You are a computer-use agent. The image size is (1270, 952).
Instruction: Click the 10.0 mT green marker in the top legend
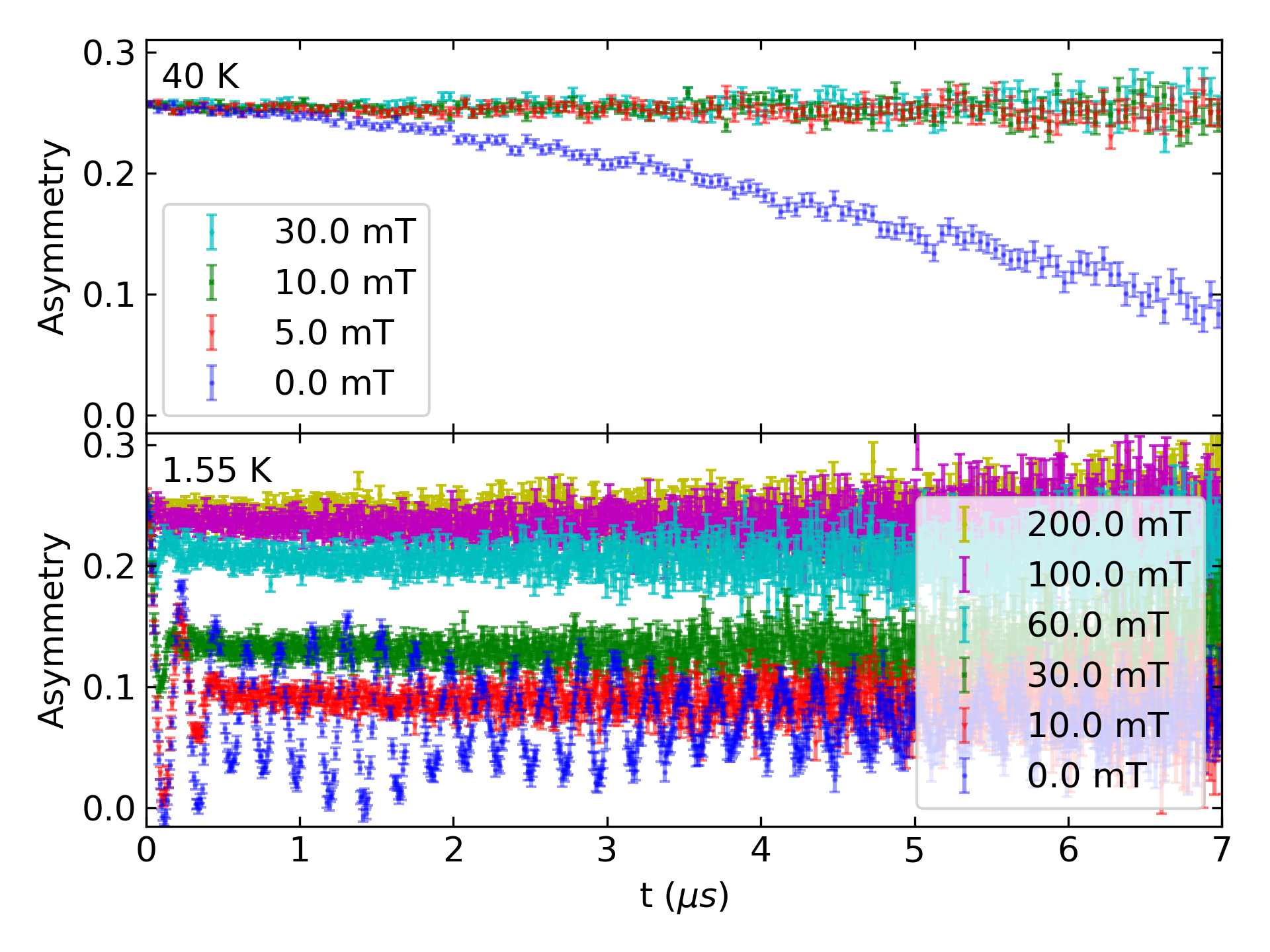[x=212, y=282]
